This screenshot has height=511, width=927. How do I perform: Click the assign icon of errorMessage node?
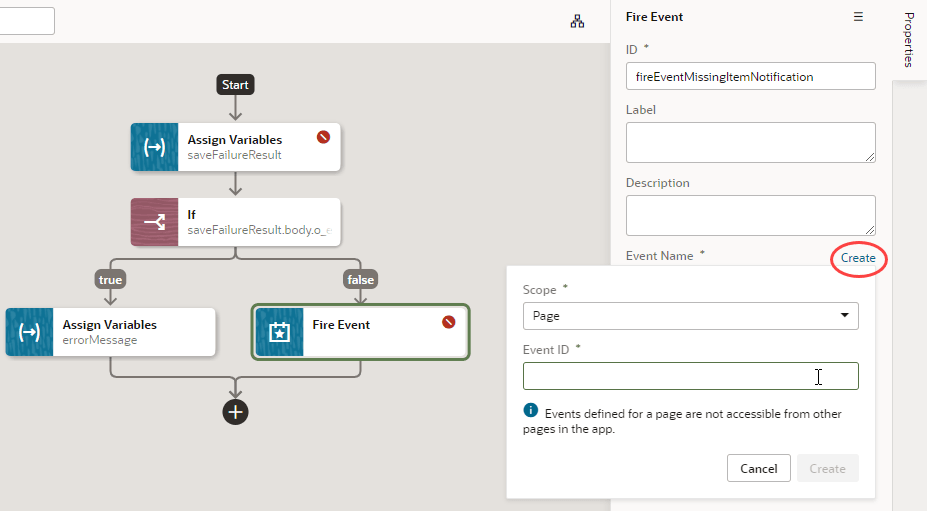(x=29, y=332)
